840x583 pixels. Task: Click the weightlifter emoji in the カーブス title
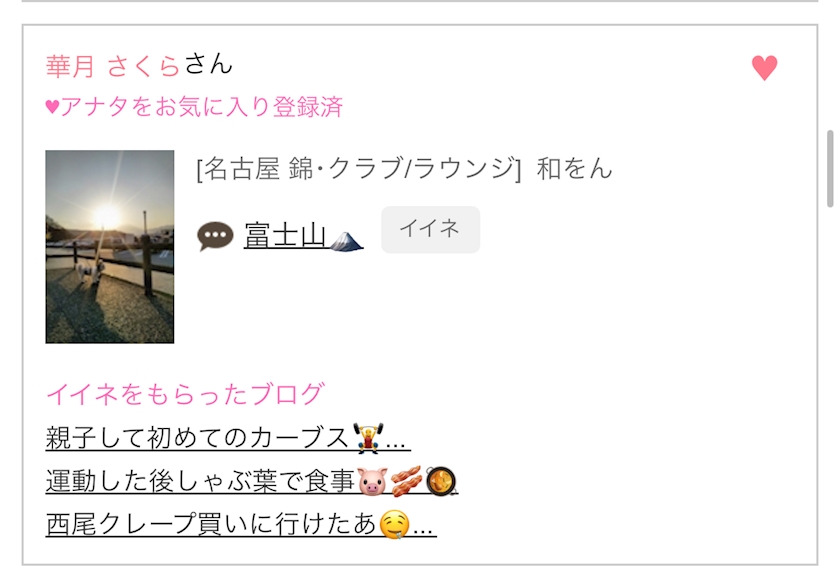pyautogui.click(x=368, y=438)
